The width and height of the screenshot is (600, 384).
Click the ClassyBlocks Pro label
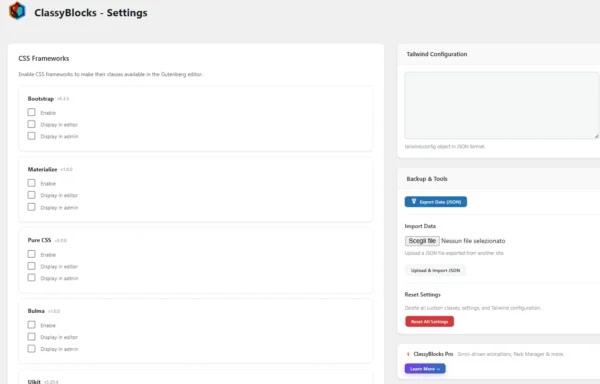[433, 354]
